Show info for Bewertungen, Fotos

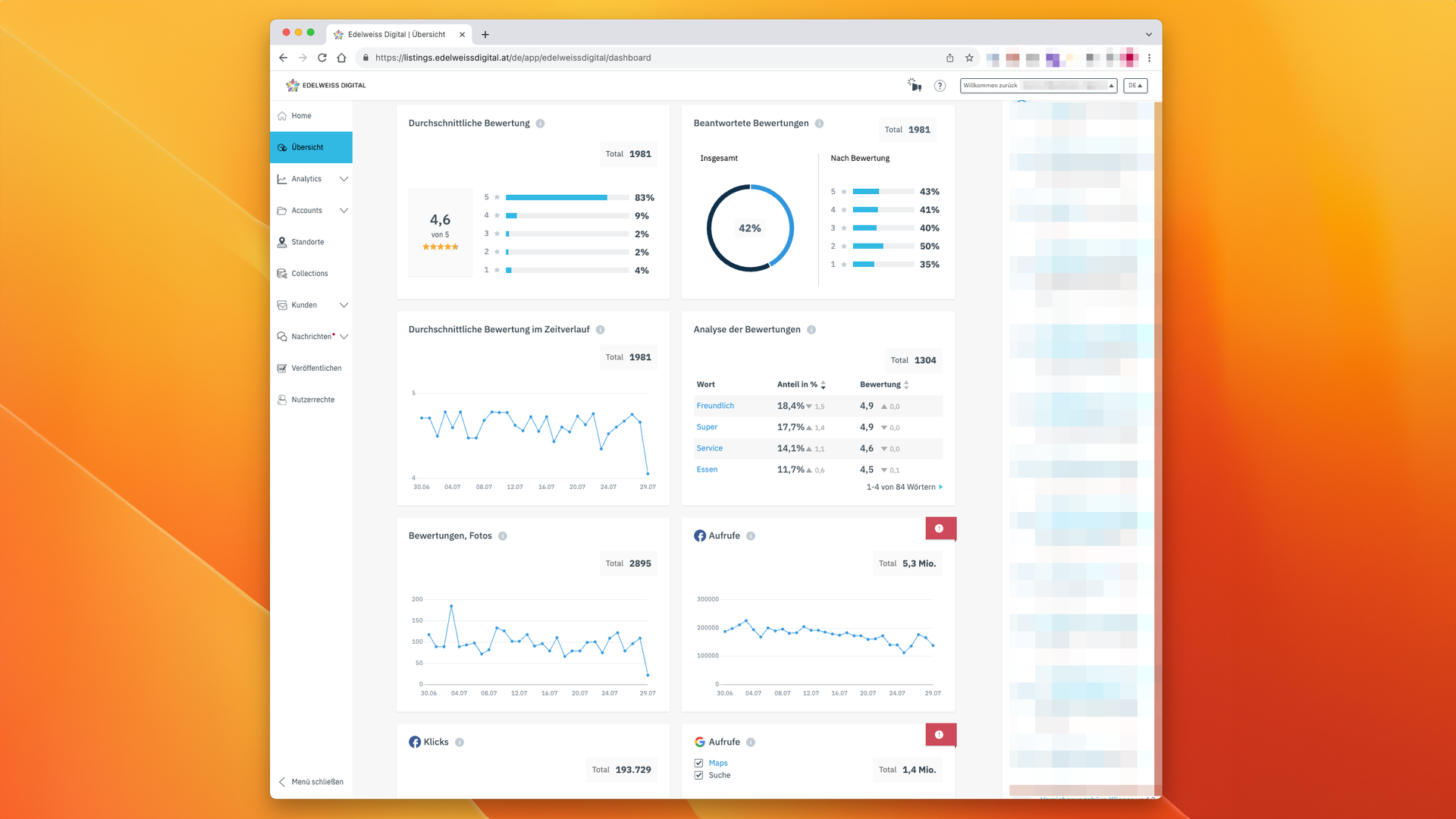502,536
